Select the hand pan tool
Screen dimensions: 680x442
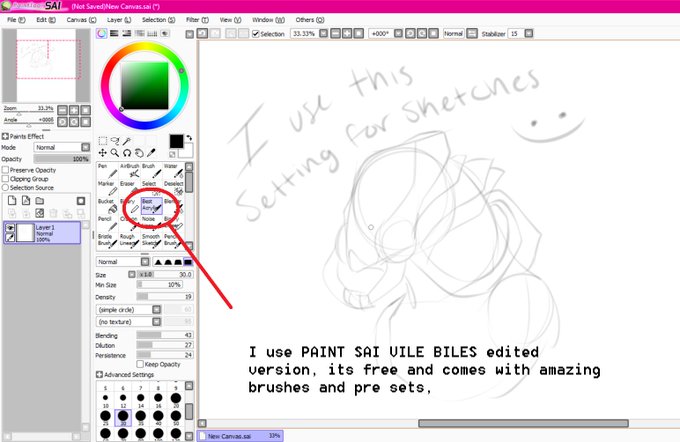(x=139, y=153)
